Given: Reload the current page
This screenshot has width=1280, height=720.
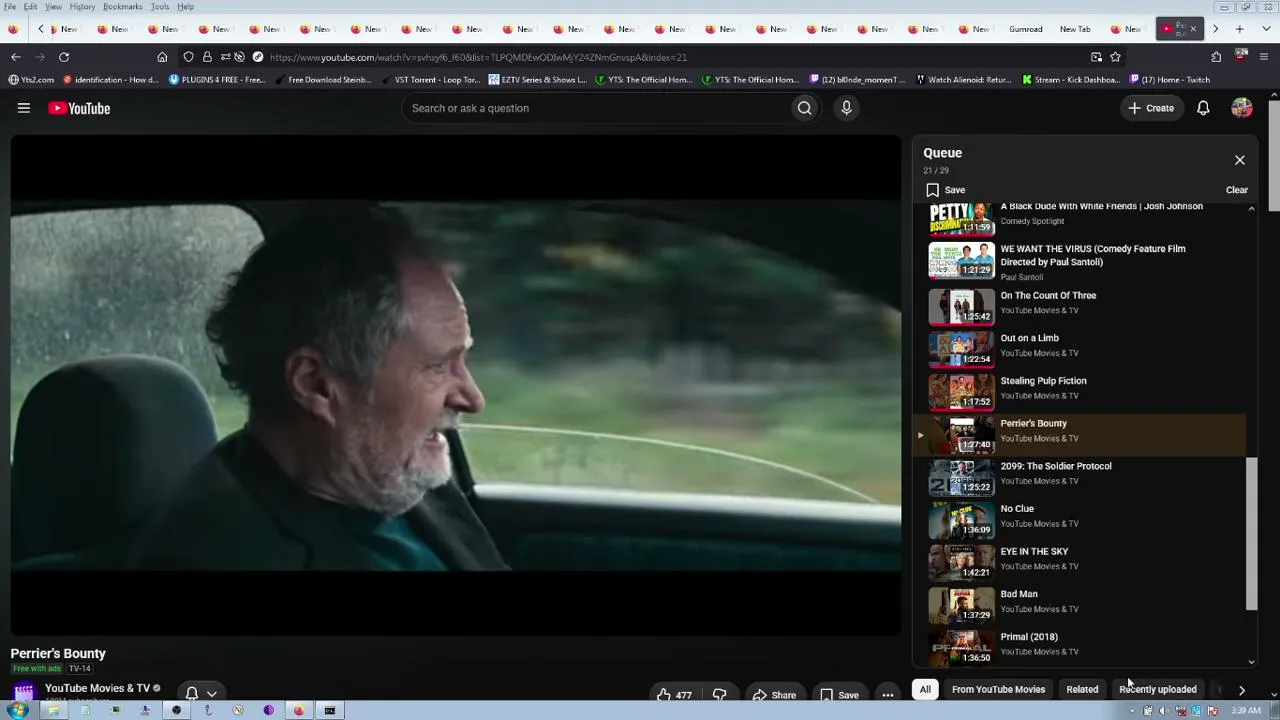Looking at the screenshot, I should (64, 57).
